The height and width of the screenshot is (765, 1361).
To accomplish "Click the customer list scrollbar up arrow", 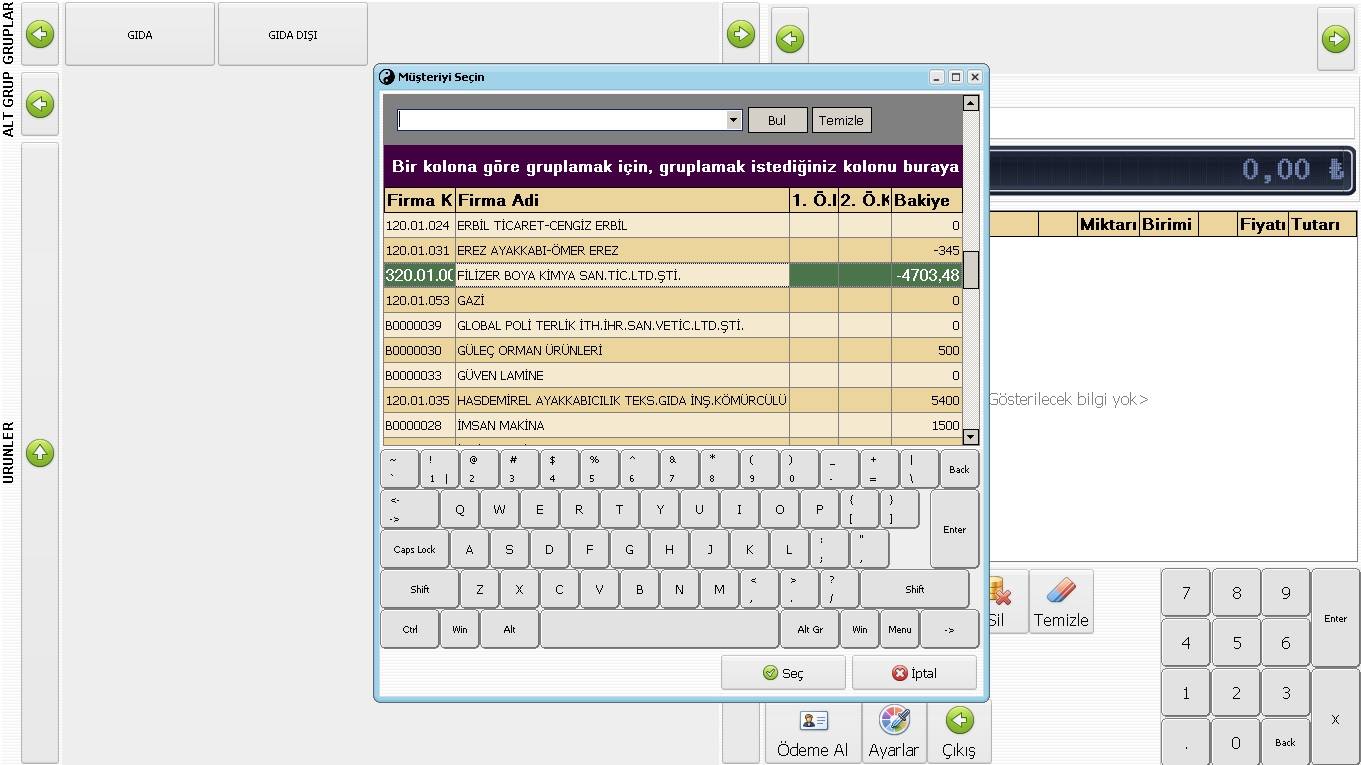I will pos(970,103).
